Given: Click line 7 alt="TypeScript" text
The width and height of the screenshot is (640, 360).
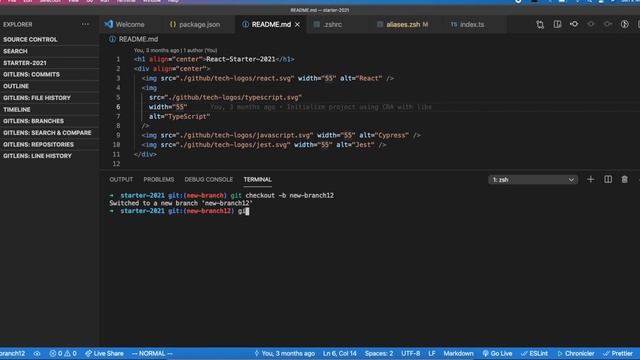Looking at the screenshot, I should pos(180,117).
